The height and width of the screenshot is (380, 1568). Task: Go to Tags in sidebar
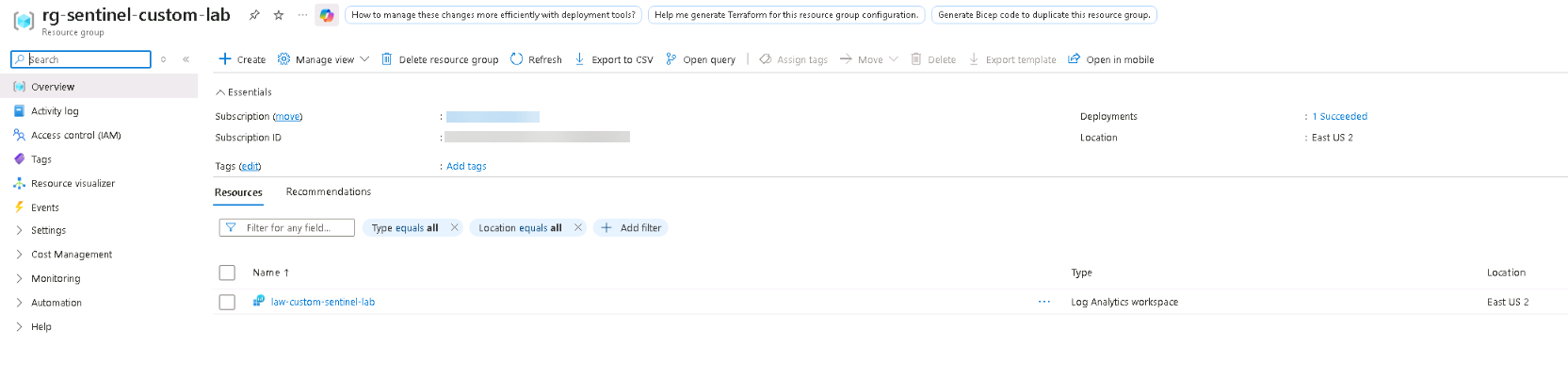tap(41, 159)
